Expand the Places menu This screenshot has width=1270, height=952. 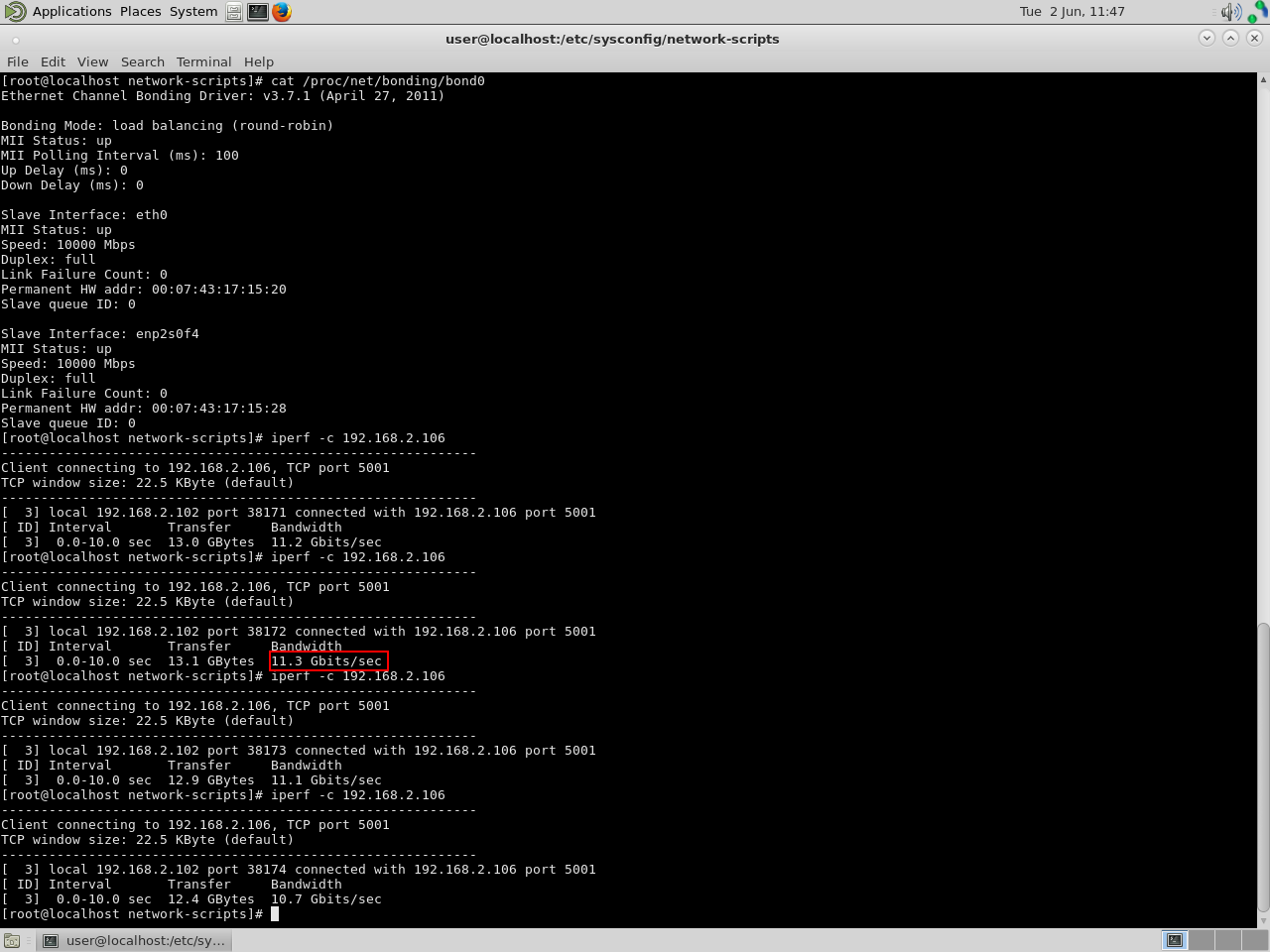140,12
